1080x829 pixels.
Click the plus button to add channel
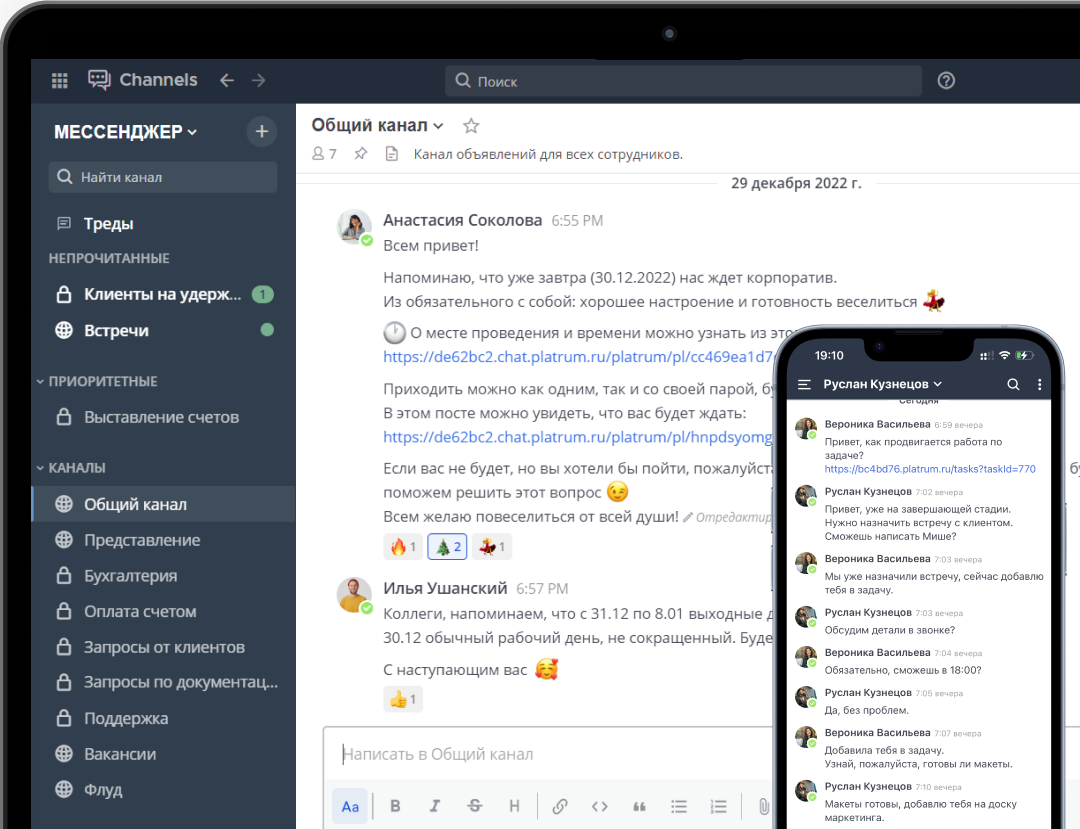[x=262, y=132]
